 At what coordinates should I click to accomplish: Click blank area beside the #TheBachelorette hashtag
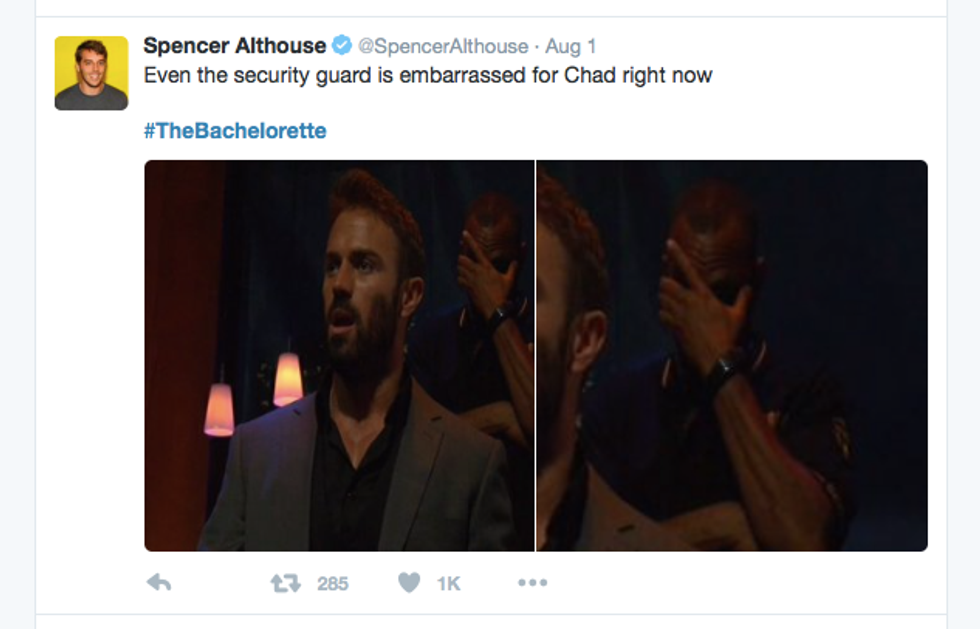click(x=625, y=131)
